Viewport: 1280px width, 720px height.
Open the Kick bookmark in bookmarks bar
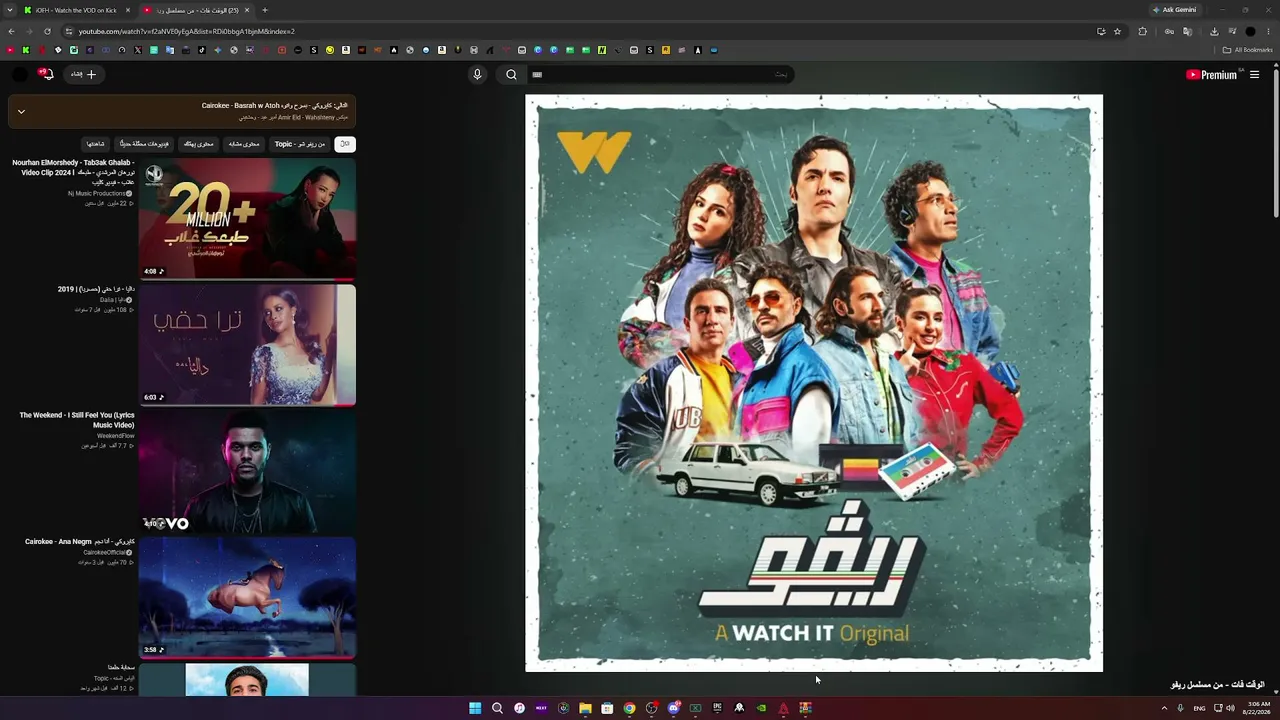pos(26,50)
